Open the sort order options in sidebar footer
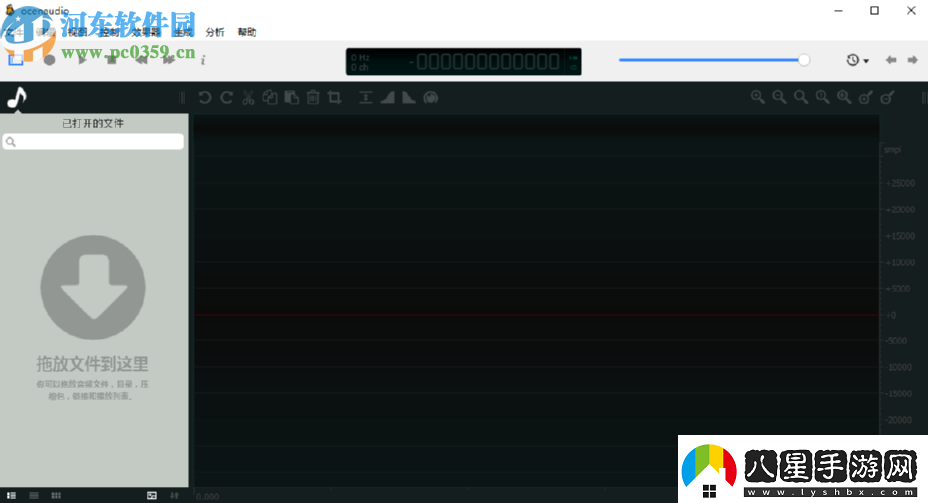 175,495
